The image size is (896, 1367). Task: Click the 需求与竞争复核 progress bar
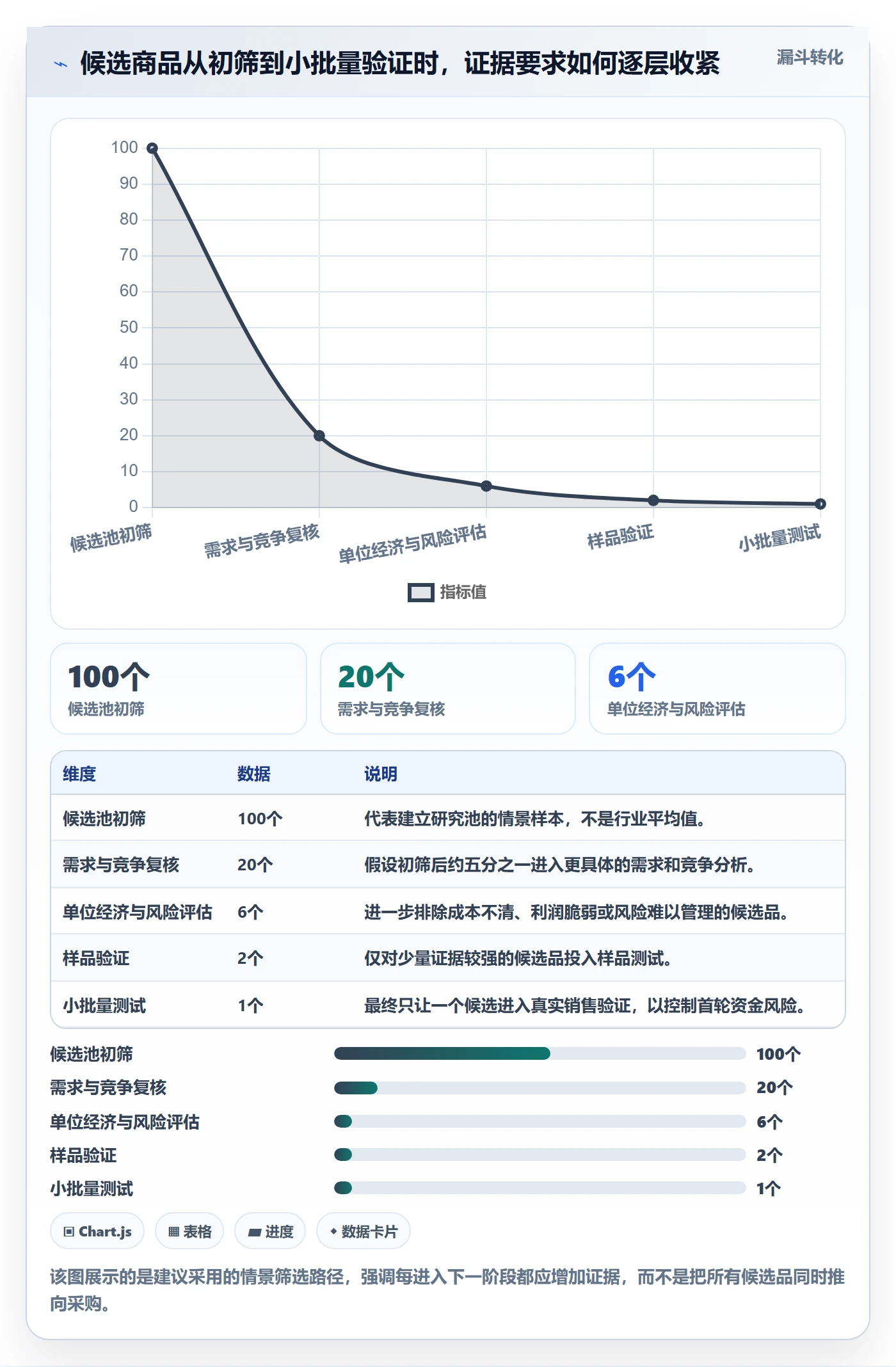tap(540, 1087)
